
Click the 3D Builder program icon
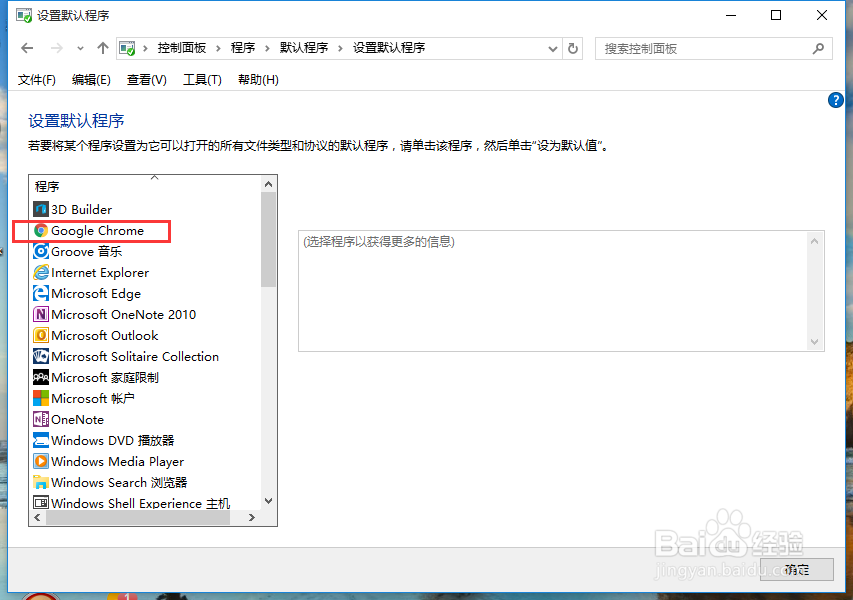tap(41, 209)
